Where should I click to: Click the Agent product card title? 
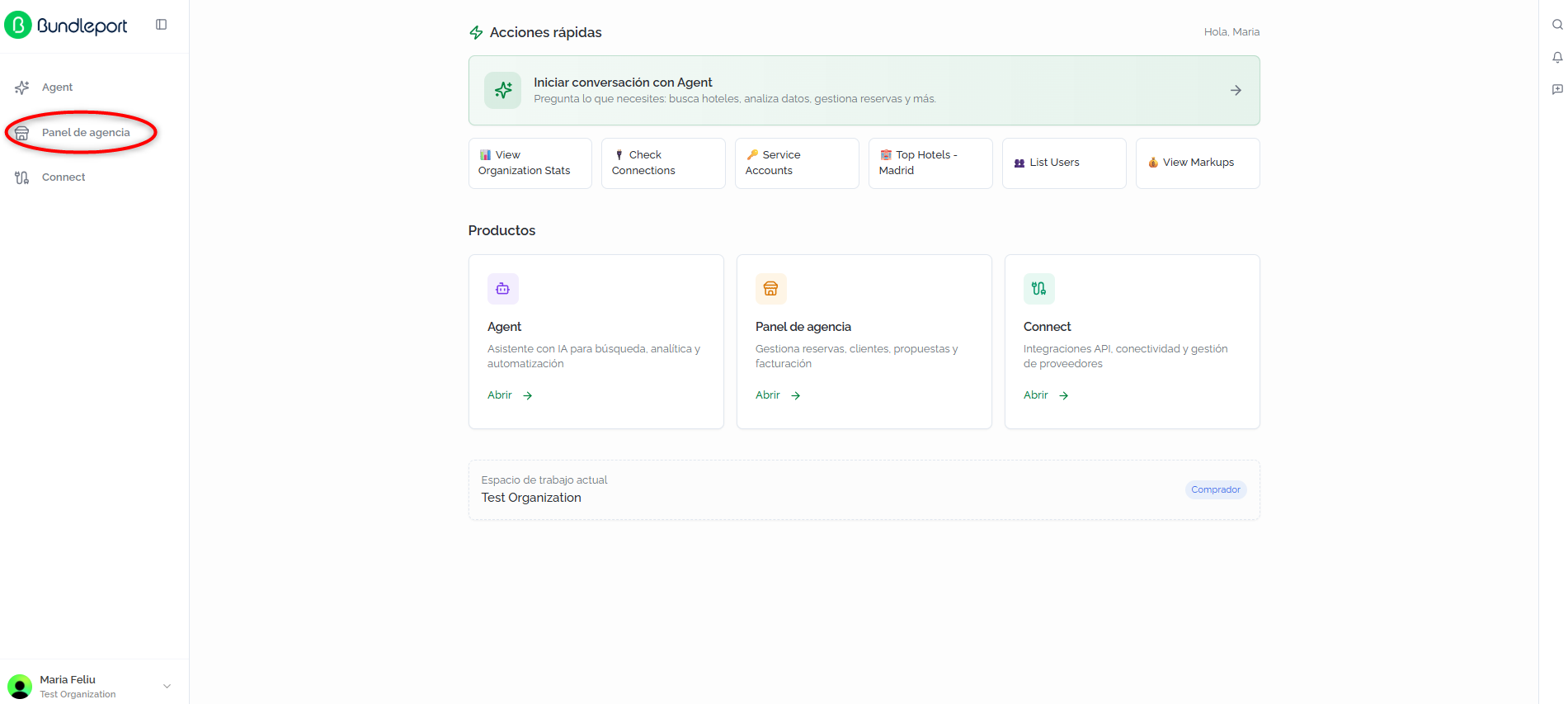[504, 327]
